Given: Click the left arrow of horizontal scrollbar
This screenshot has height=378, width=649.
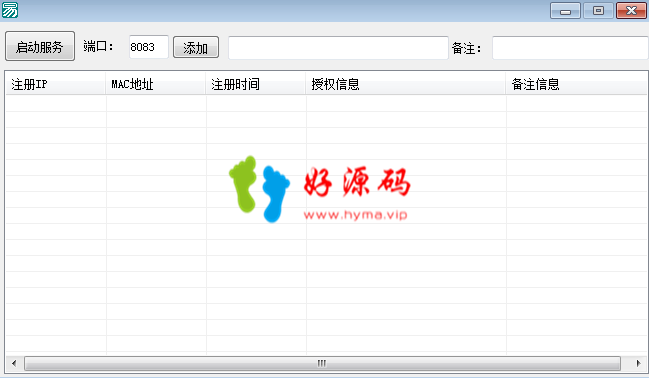Looking at the screenshot, I should coord(14,364).
